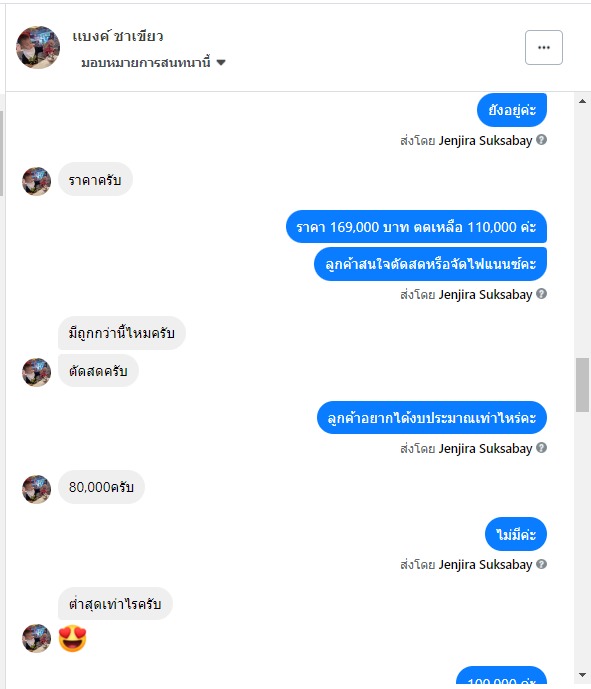Viewport: 591px width, 689px height.
Task: Click the scrollbar down arrow
Action: point(583,674)
